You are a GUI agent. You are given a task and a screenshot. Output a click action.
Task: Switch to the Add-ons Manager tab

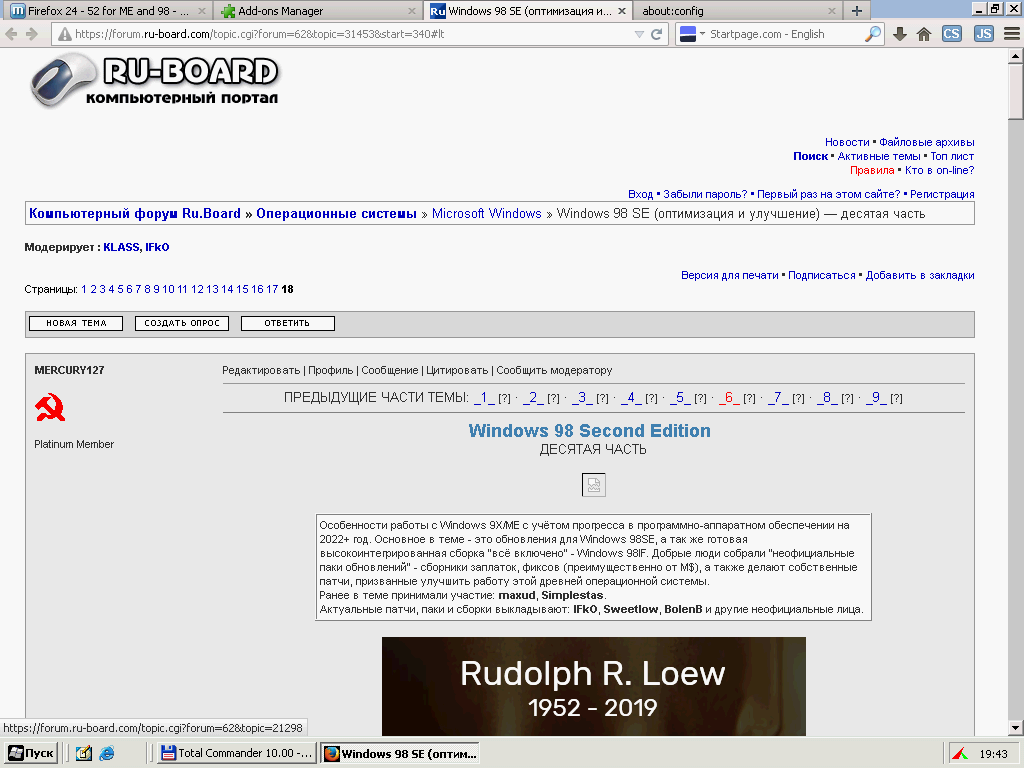pyautogui.click(x=317, y=10)
